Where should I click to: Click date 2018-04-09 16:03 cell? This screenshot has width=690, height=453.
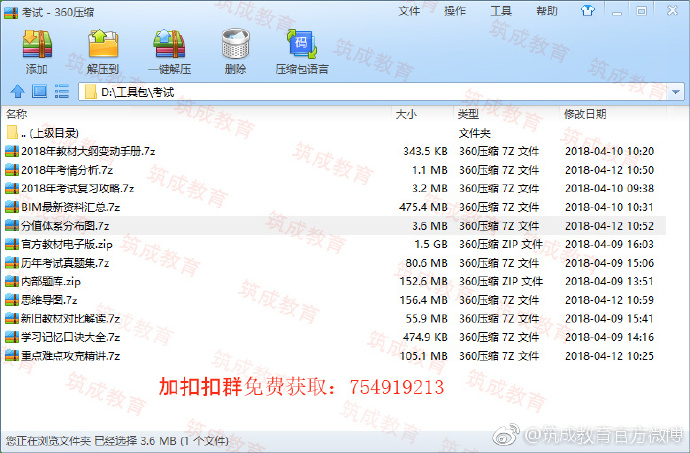[x=609, y=244]
